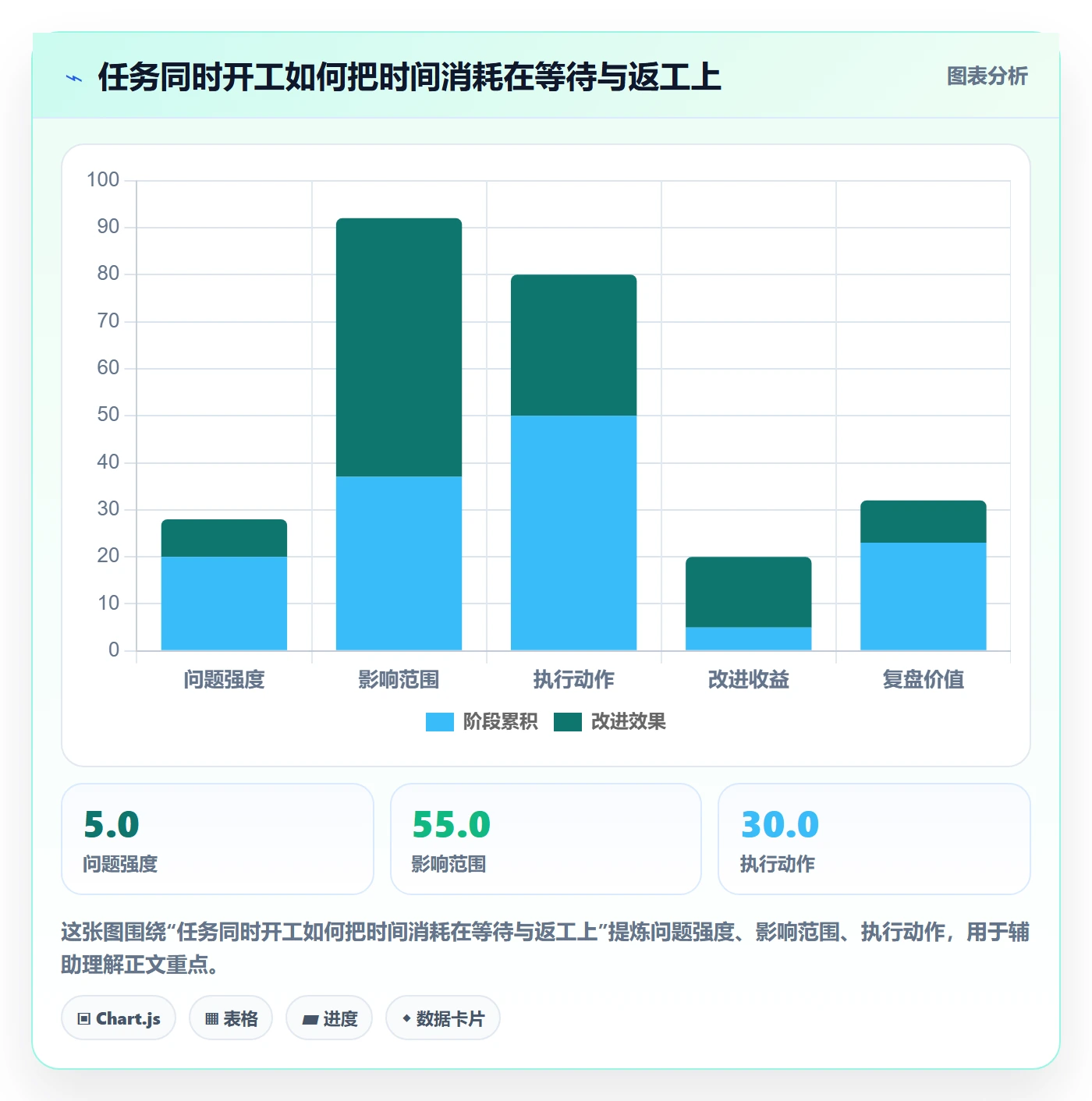Click the description paragraph starting with 这张图围绕
This screenshot has height=1101, width=1092.
coord(545,948)
